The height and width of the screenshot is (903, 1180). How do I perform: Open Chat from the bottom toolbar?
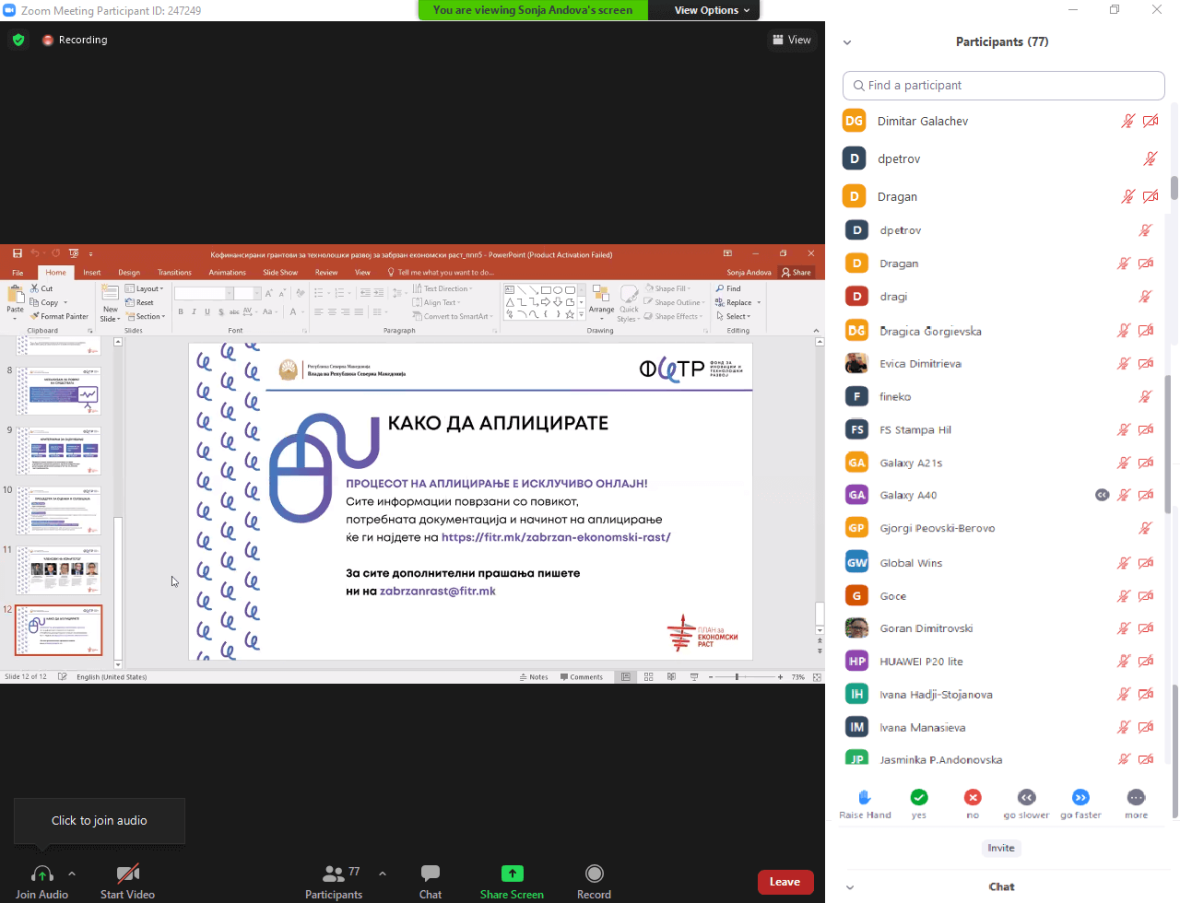(430, 873)
